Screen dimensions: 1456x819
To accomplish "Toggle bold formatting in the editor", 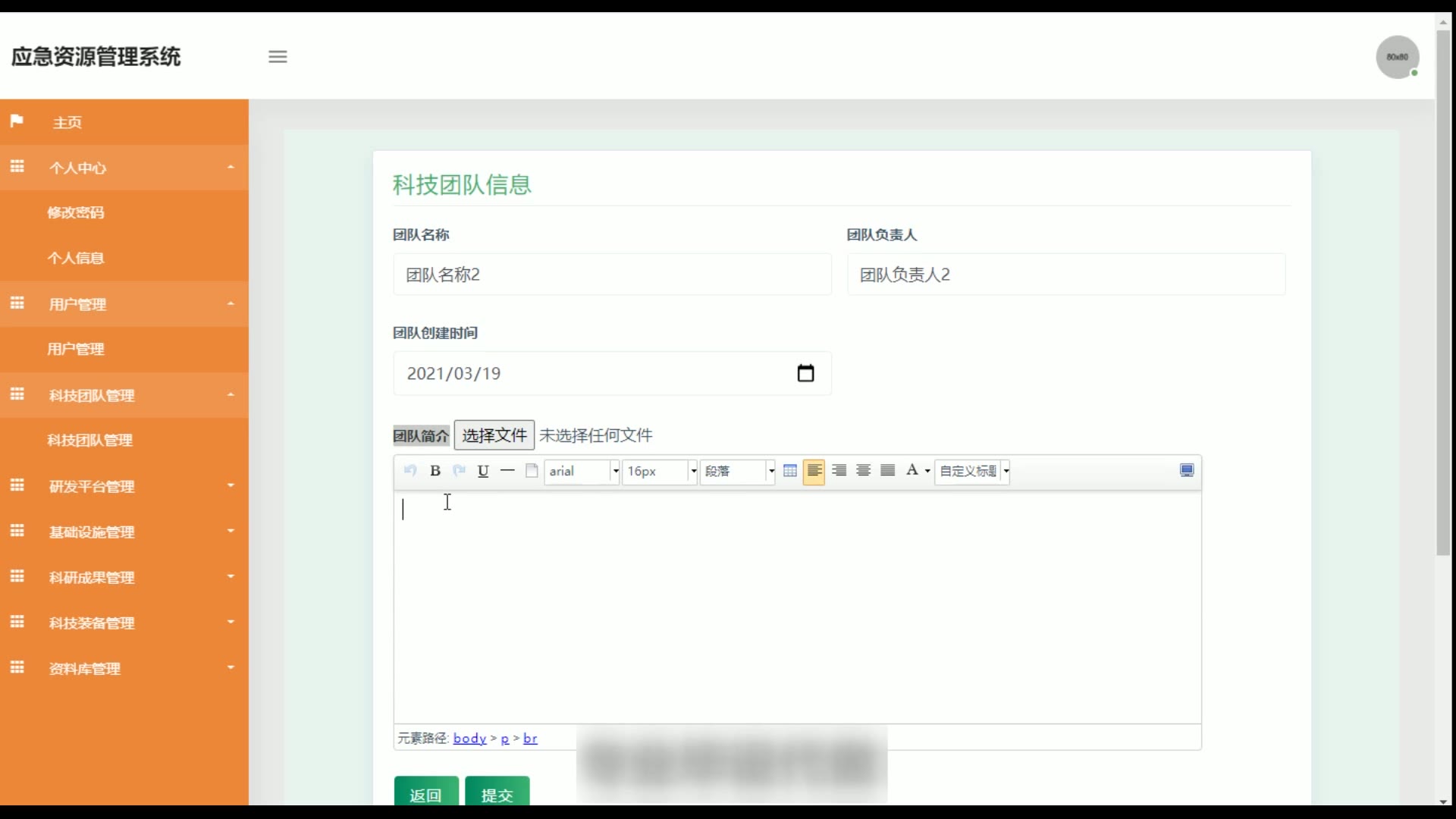I will [x=435, y=471].
